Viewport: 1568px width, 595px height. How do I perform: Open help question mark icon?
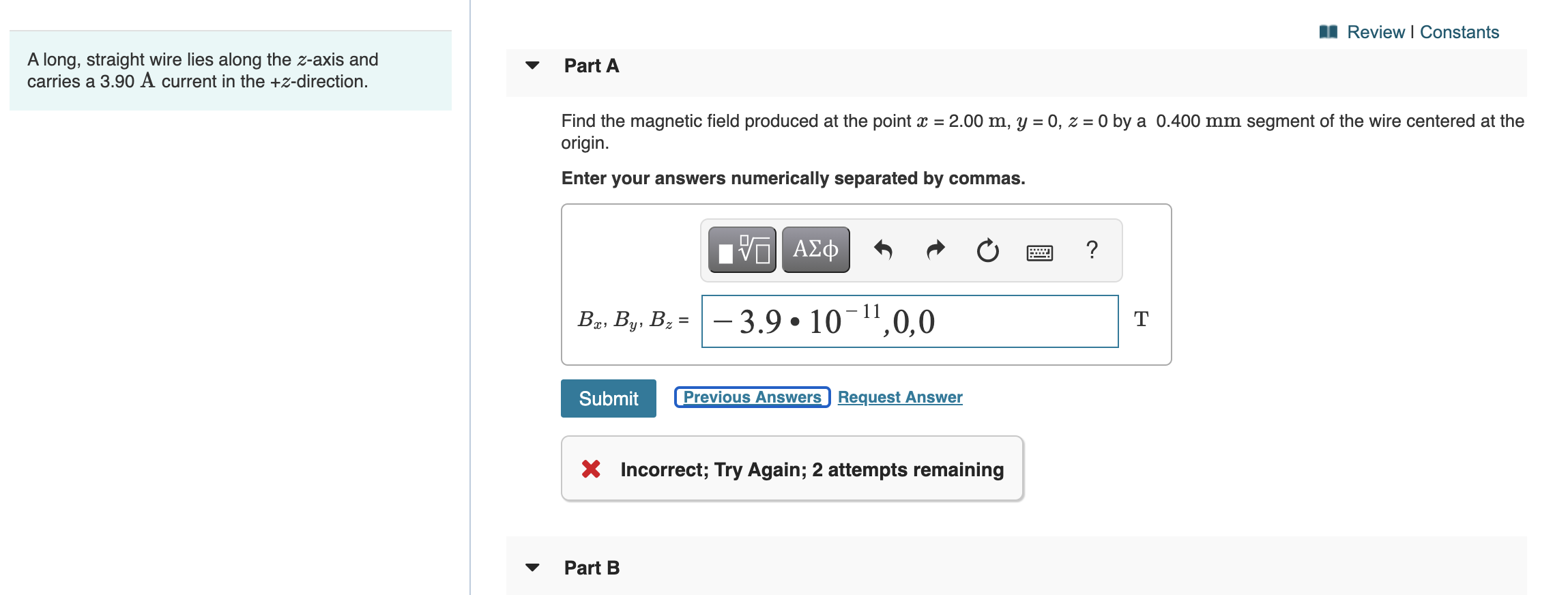[x=1092, y=250]
